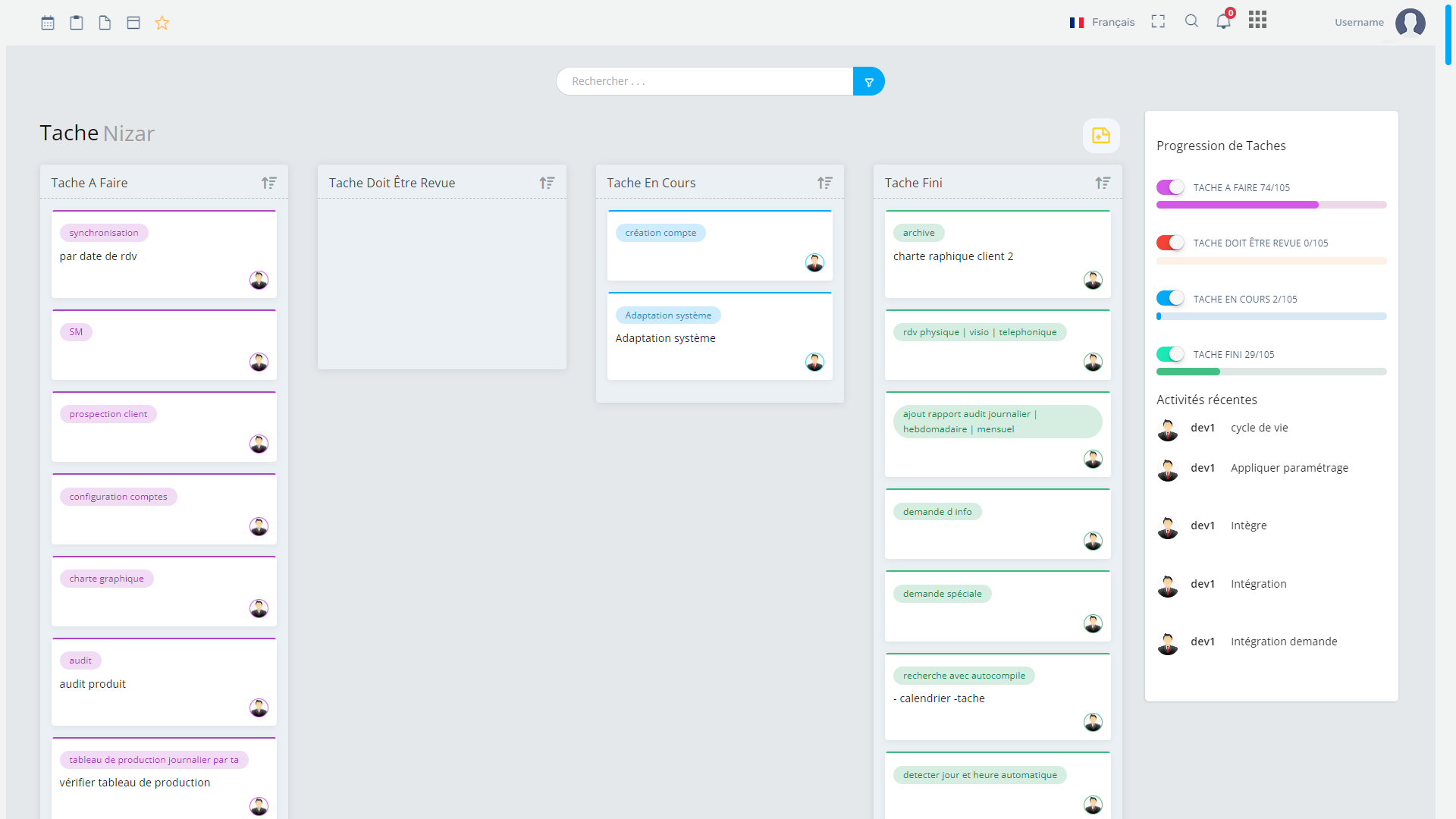The width and height of the screenshot is (1456, 819).
Task: Open the audit tag
Action: point(80,661)
